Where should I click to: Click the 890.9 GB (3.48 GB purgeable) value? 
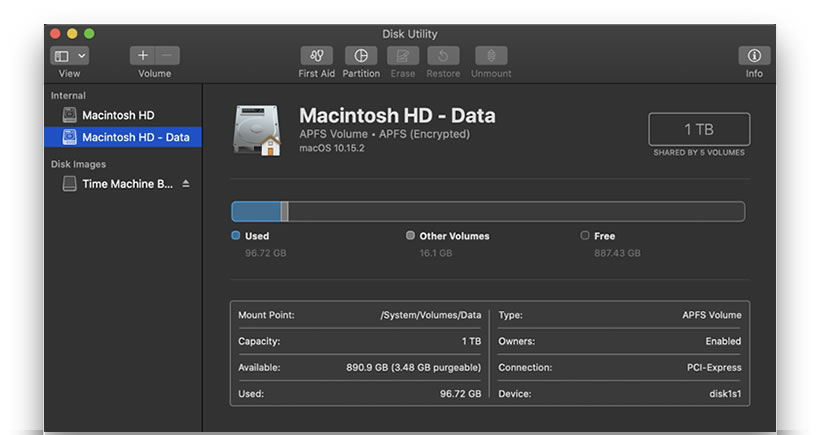pyautogui.click(x=413, y=368)
